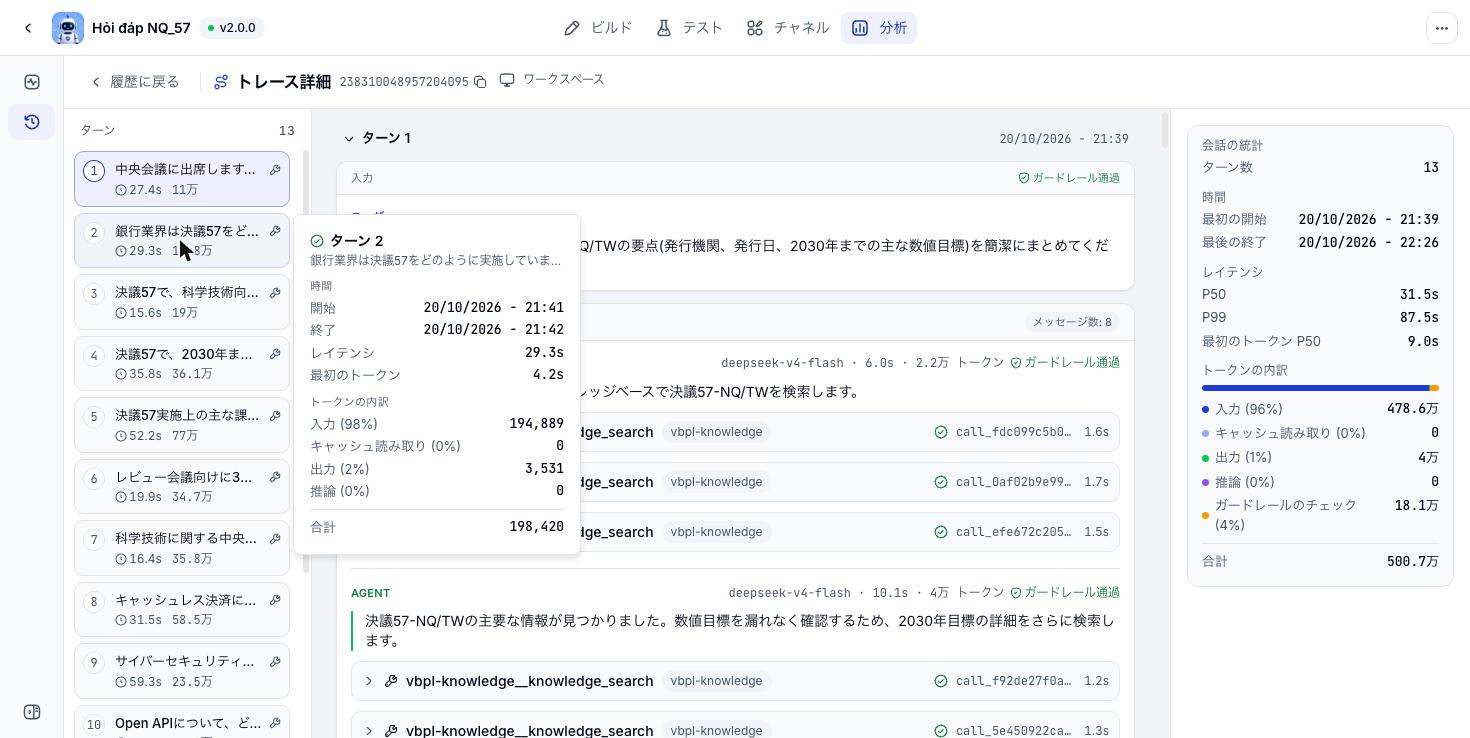This screenshot has height=738, width=1470.
Task: Click the tool icon of the call_f92de27f0a row
Action: tap(392, 681)
